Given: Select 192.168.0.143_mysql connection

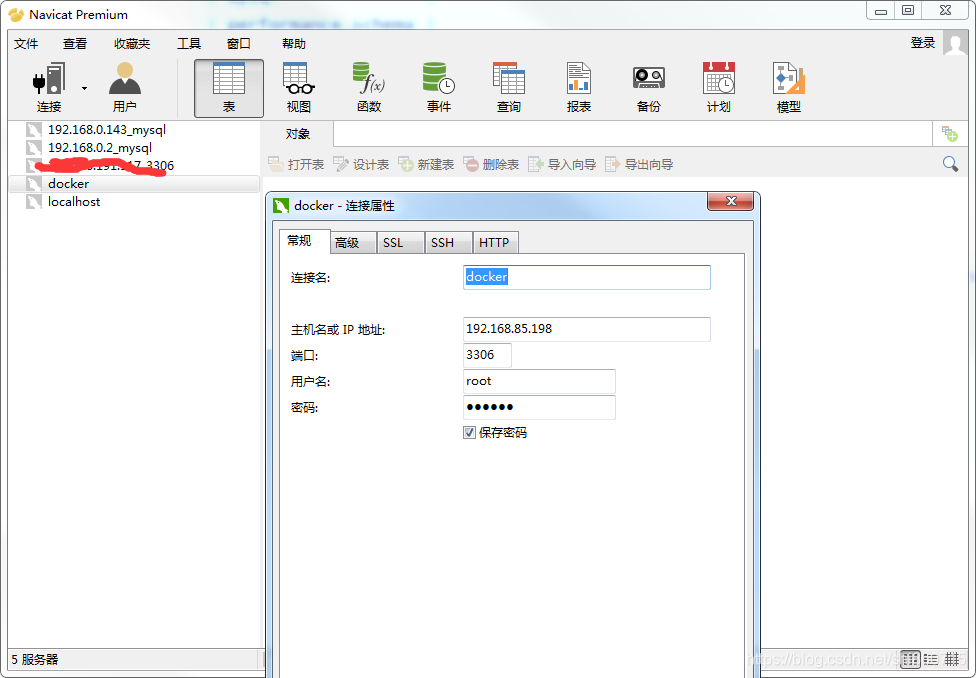Looking at the screenshot, I should tap(106, 129).
